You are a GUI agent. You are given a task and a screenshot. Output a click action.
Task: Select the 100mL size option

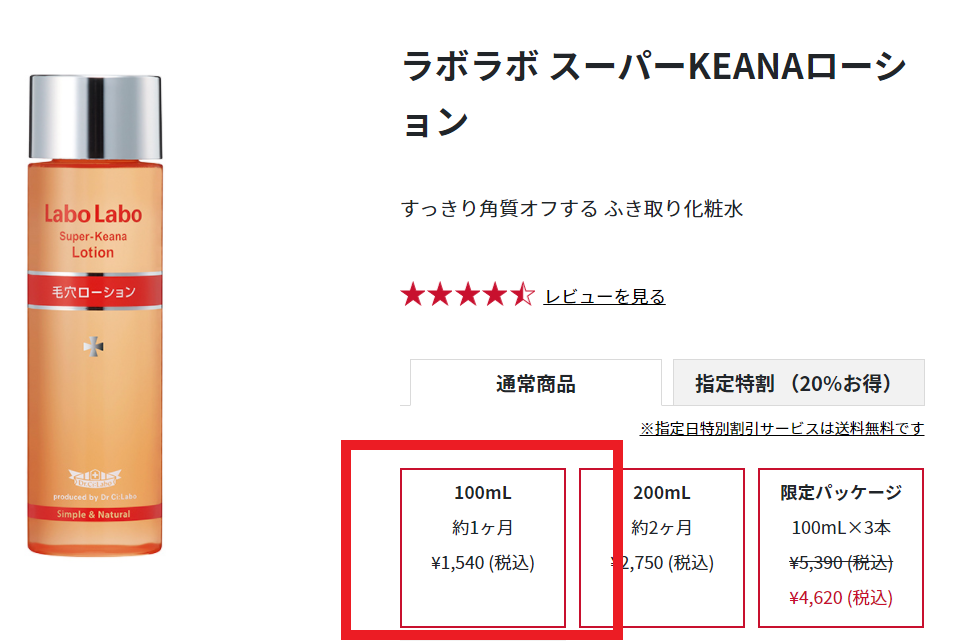click(x=483, y=548)
